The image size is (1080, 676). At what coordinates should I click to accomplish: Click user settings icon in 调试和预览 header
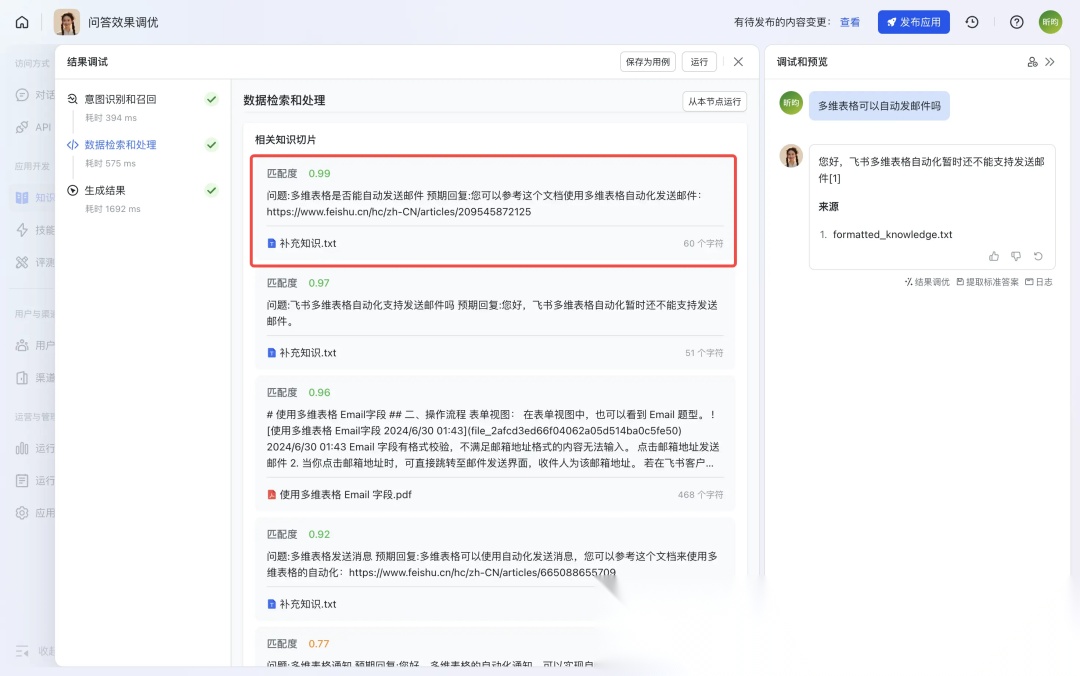(1032, 62)
